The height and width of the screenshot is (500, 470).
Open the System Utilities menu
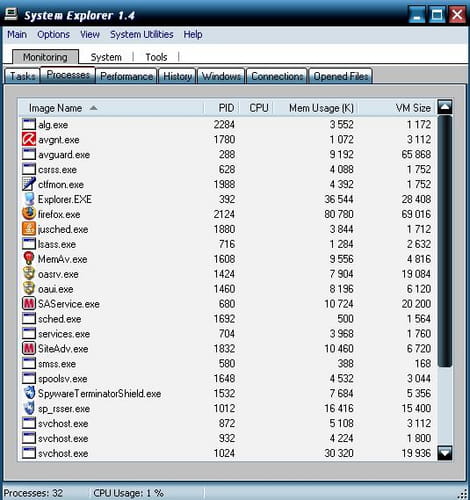142,34
